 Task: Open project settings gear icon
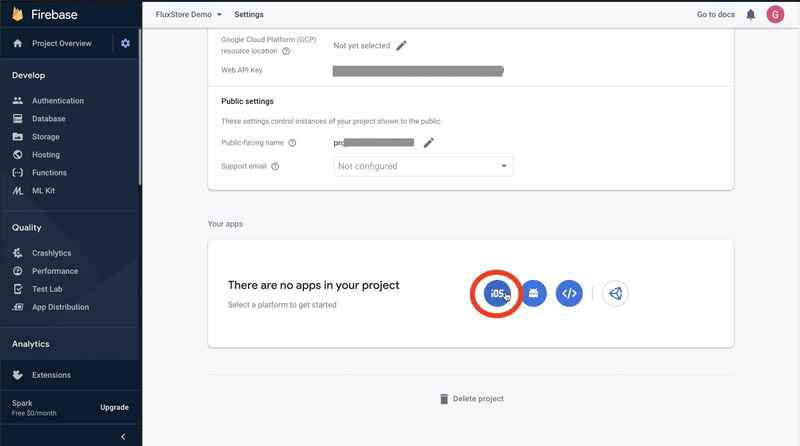[125, 43]
